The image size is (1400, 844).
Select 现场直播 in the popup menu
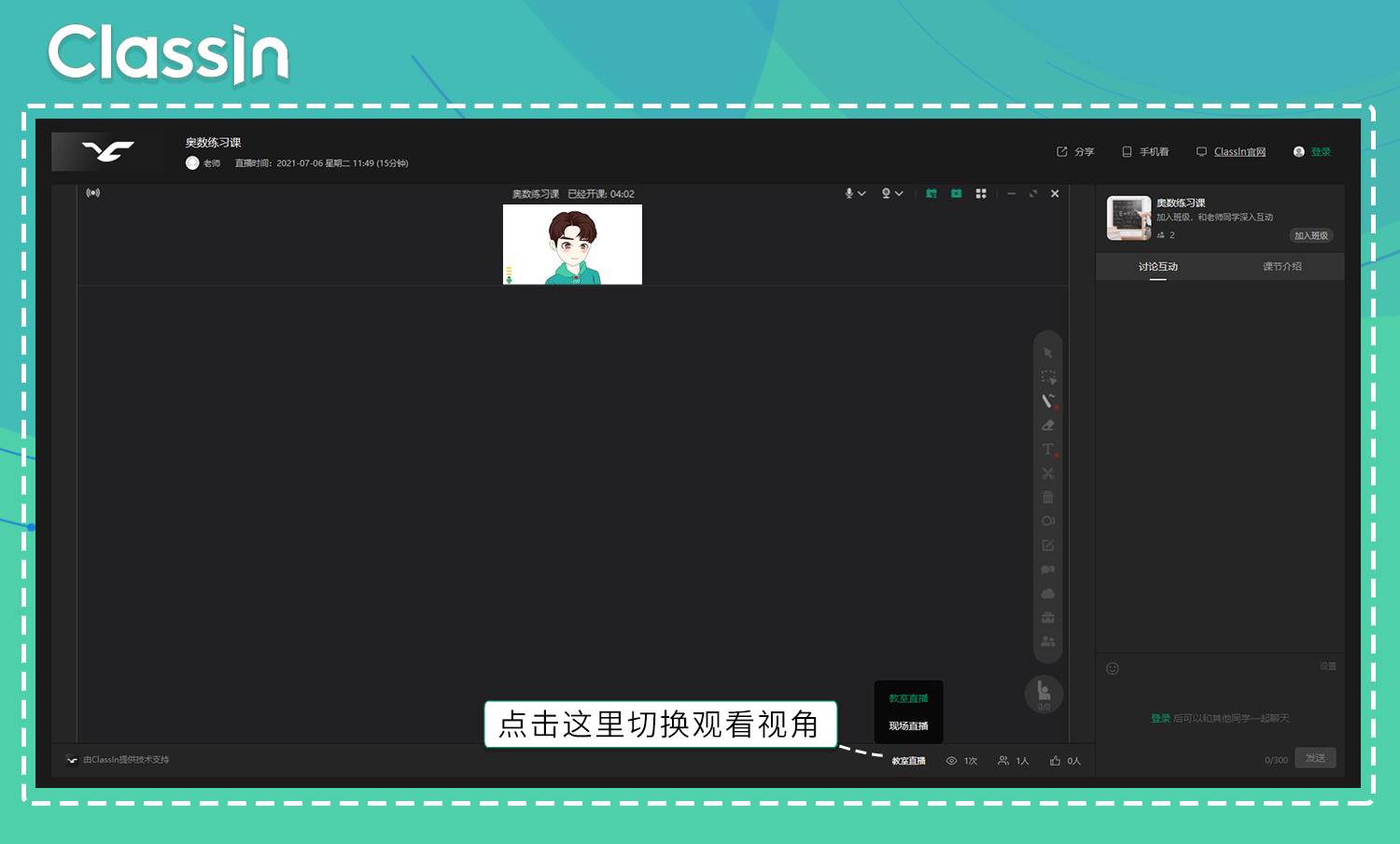(908, 725)
